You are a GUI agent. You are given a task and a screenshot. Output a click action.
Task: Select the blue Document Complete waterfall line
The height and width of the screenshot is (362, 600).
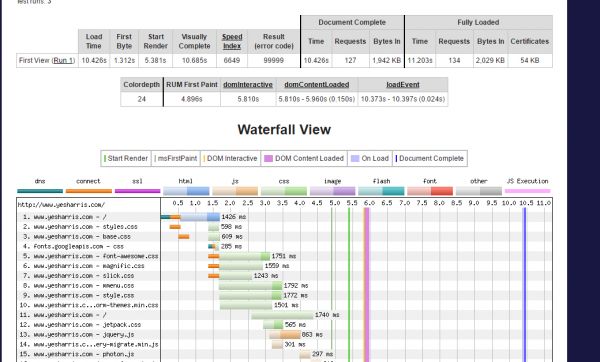tap(525, 284)
